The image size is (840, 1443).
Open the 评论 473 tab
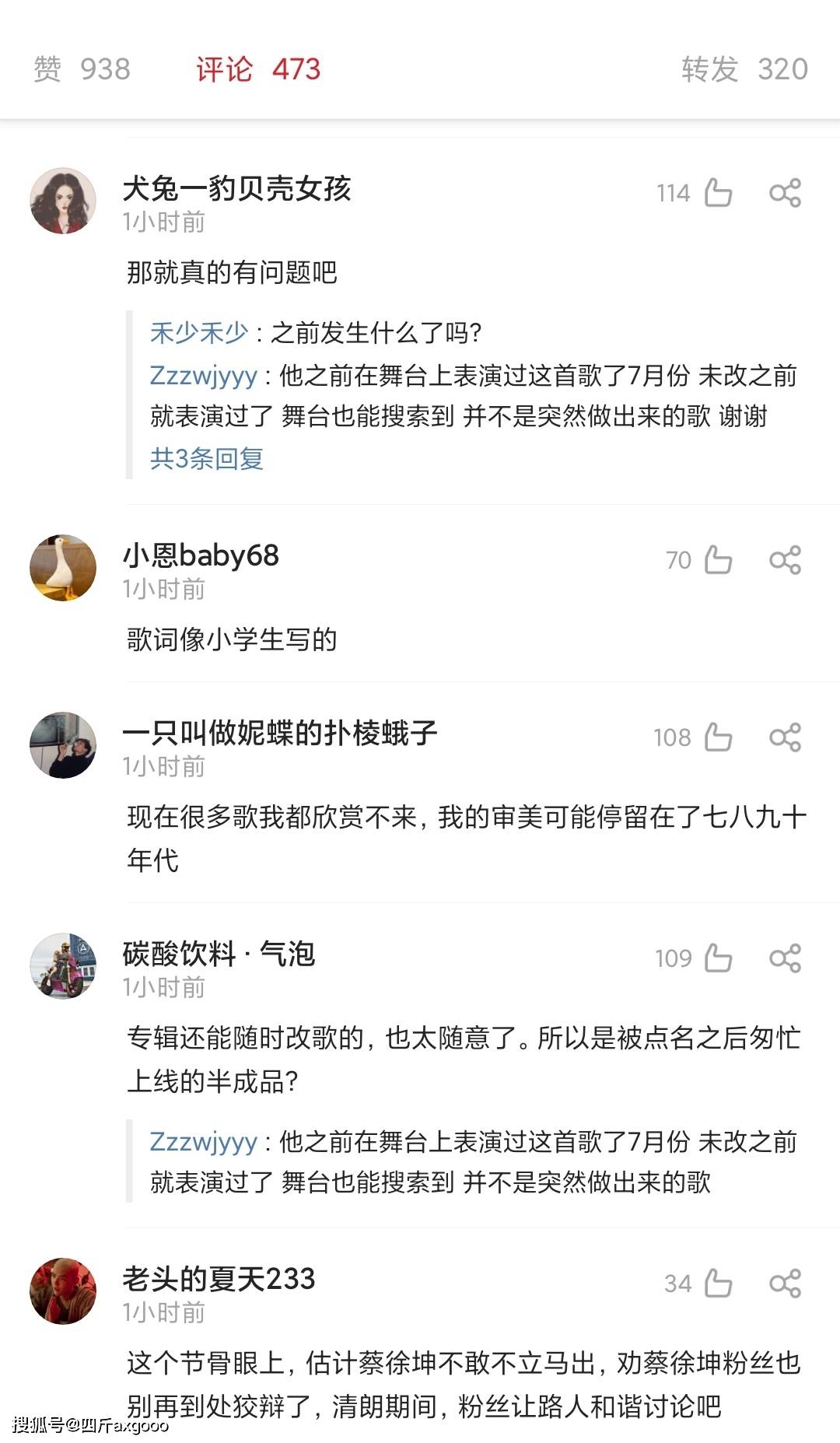pos(258,69)
